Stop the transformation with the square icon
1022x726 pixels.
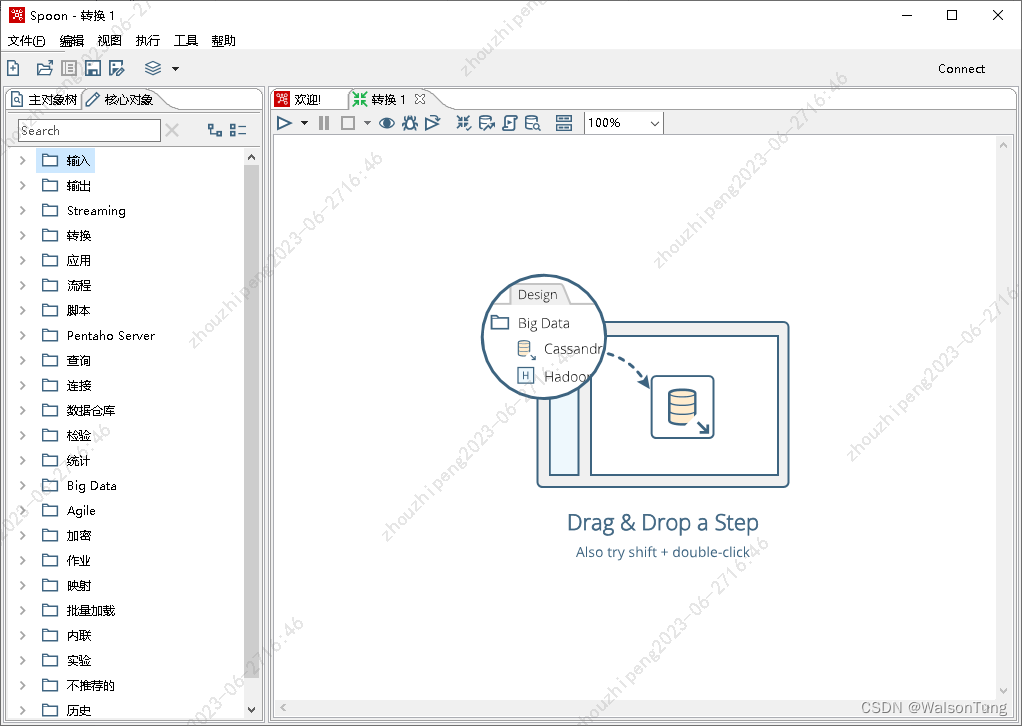[x=348, y=123]
